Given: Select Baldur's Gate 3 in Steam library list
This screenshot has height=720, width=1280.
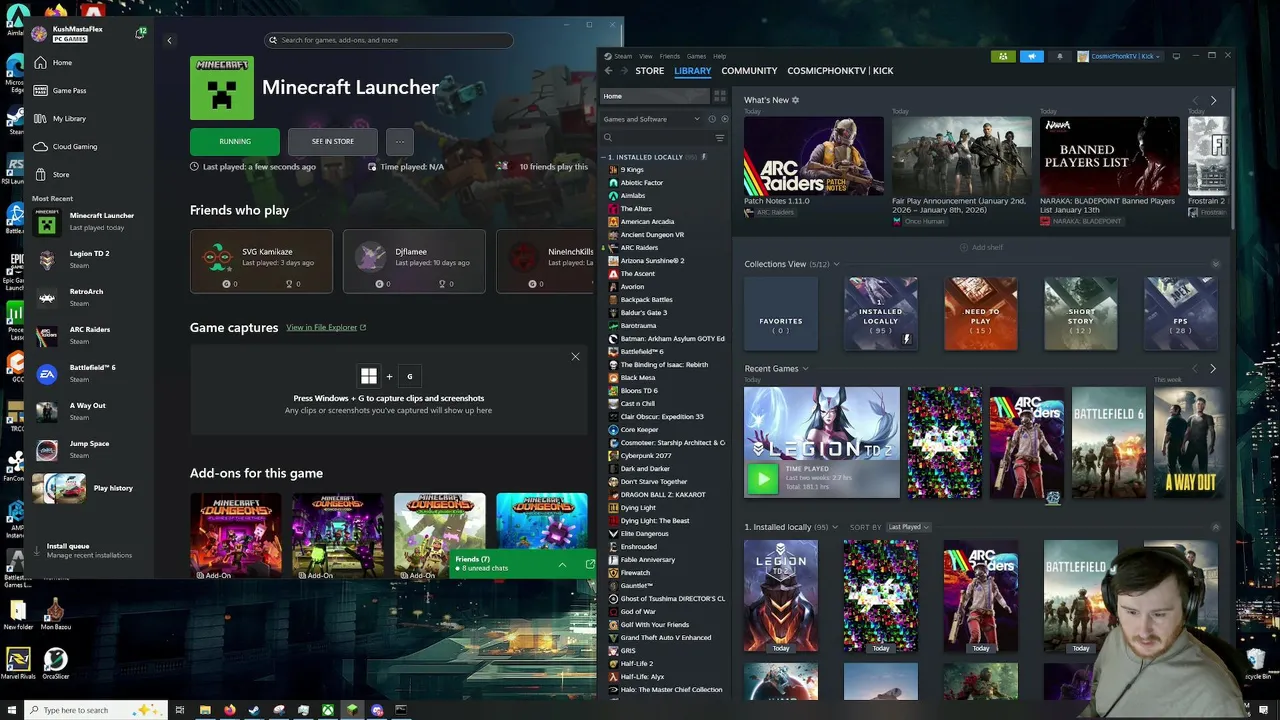Looking at the screenshot, I should pyautogui.click(x=643, y=313).
